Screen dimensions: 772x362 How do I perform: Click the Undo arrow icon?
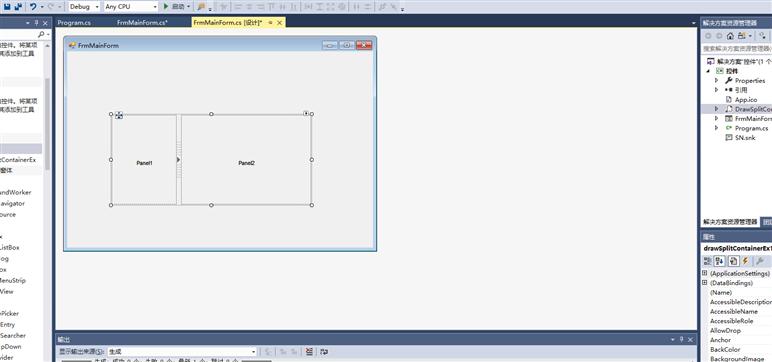click(33, 6)
